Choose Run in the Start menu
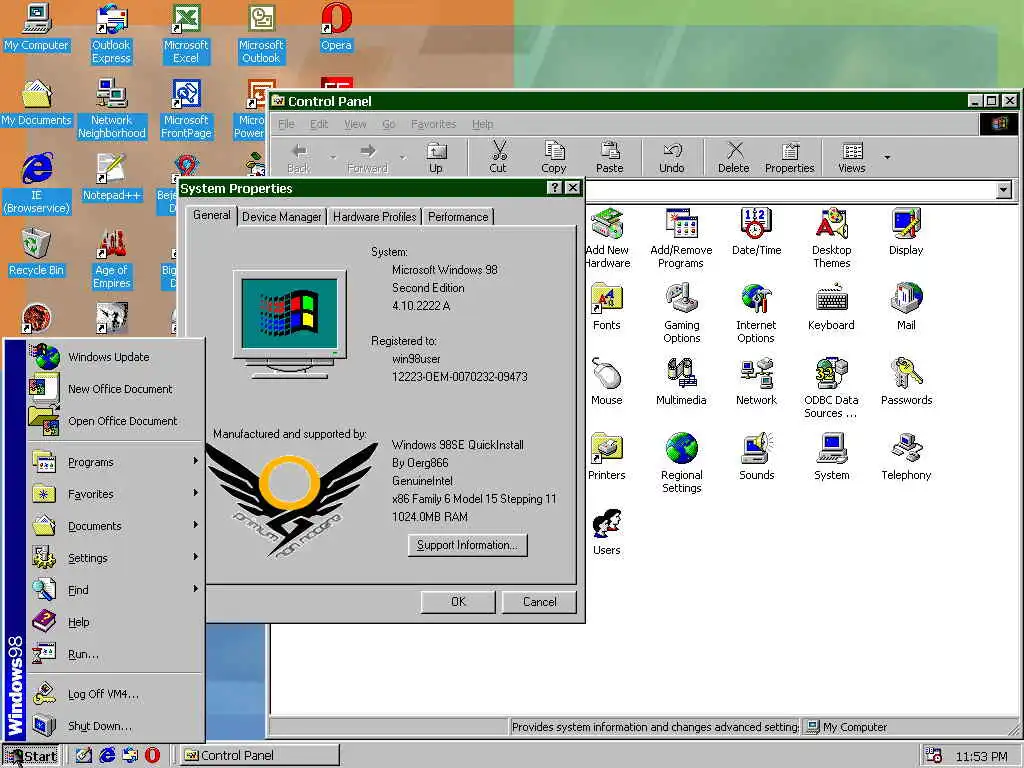Image resolution: width=1024 pixels, height=768 pixels. (115, 654)
